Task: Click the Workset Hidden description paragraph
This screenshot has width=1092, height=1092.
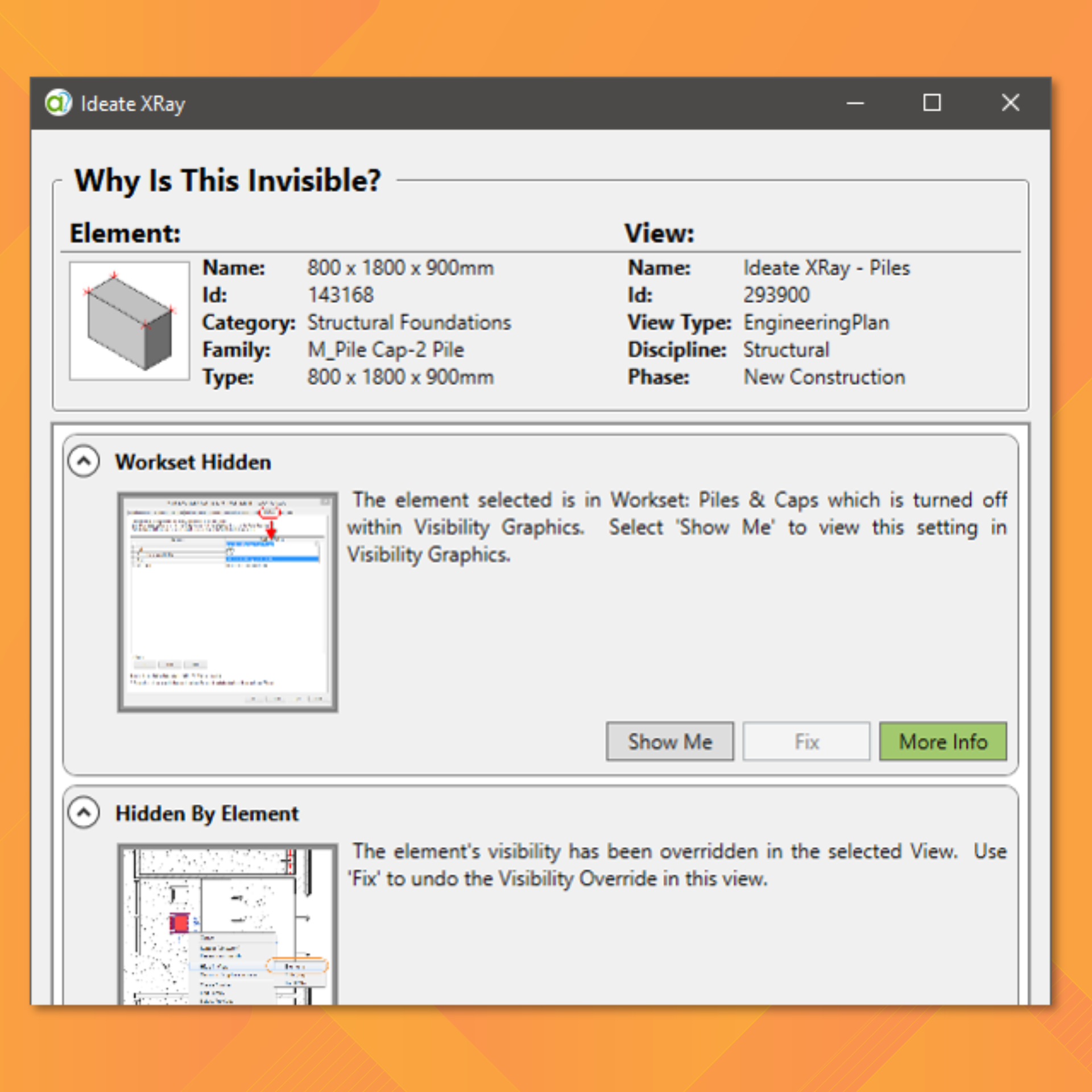Action: tap(677, 527)
